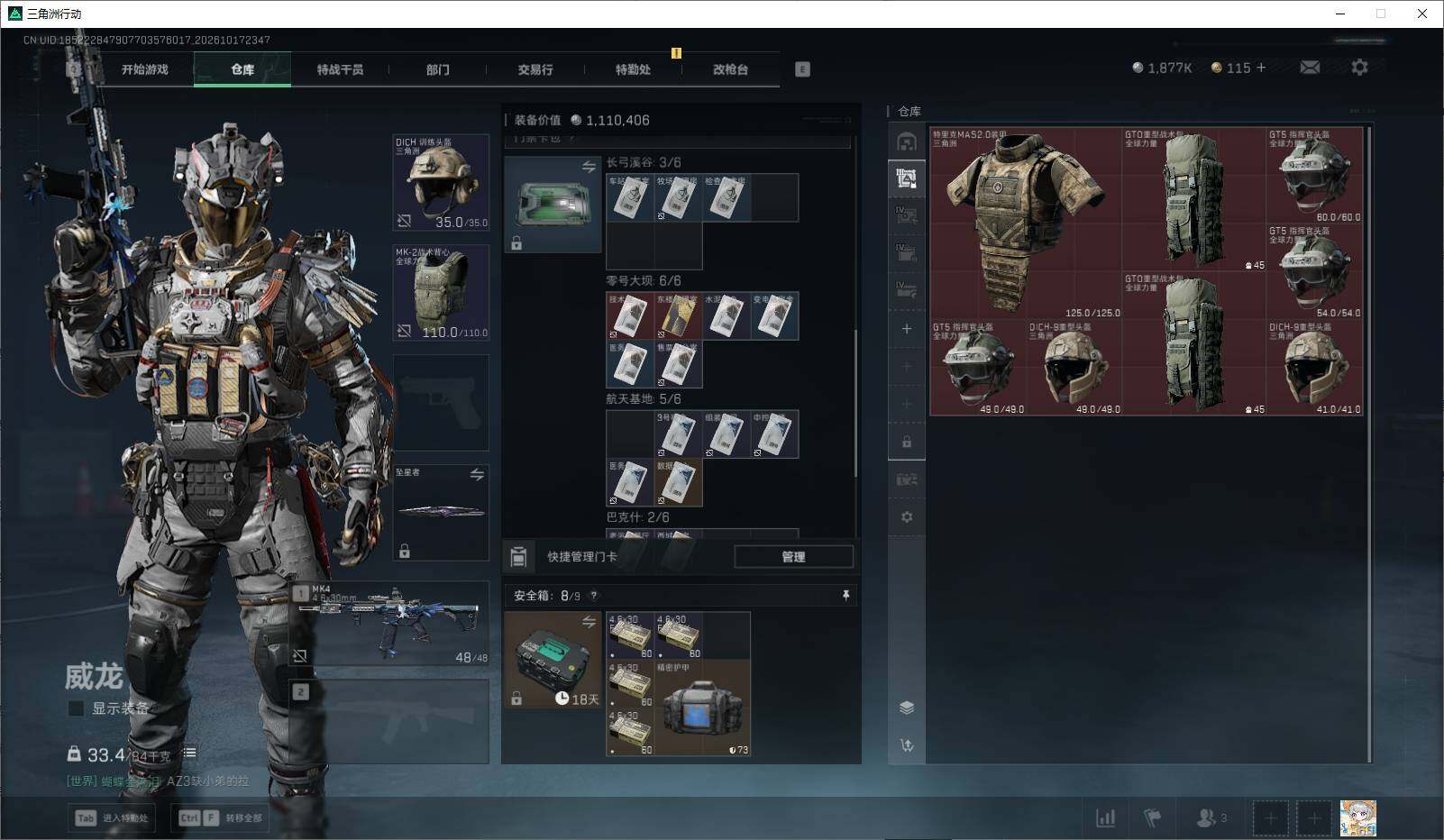Open the weight details list icon
Screen dimensions: 1444x840
189,753
